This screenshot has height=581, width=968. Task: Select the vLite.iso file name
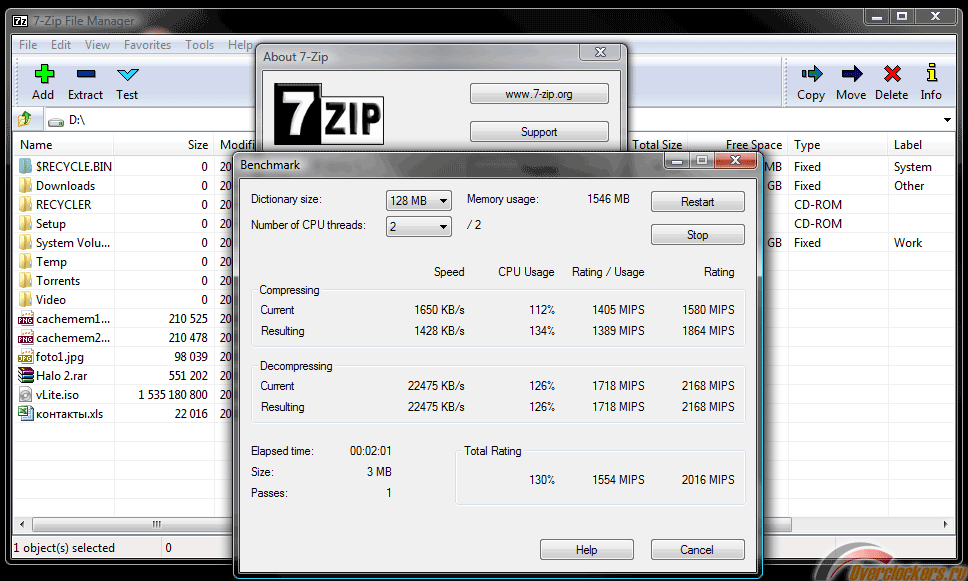click(57, 395)
